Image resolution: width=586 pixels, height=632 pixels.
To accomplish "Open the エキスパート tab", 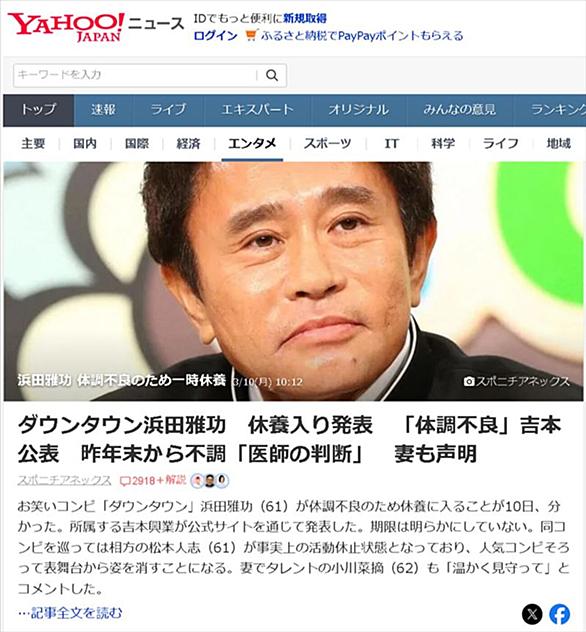I will [257, 110].
